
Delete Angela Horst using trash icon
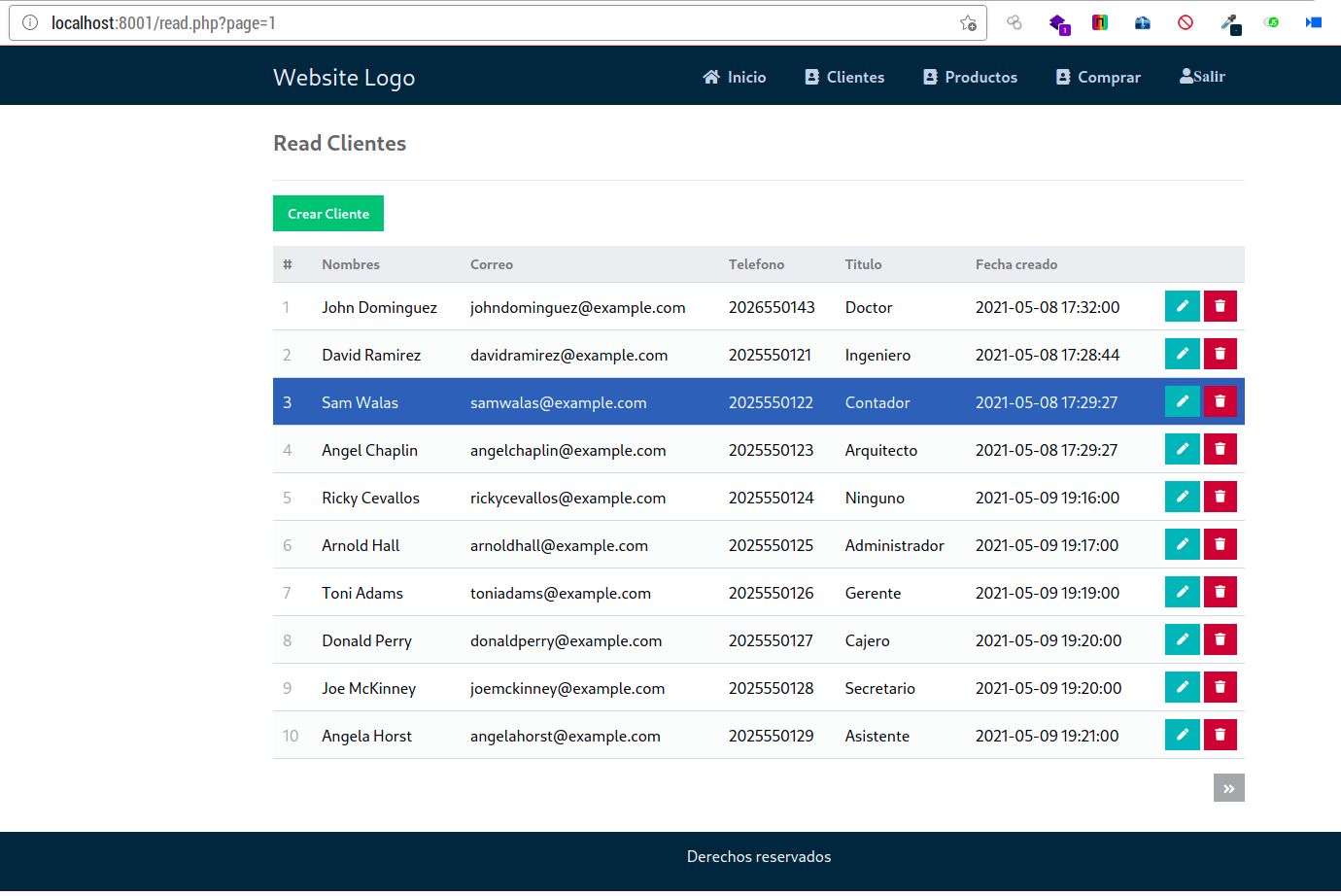[x=1221, y=735]
